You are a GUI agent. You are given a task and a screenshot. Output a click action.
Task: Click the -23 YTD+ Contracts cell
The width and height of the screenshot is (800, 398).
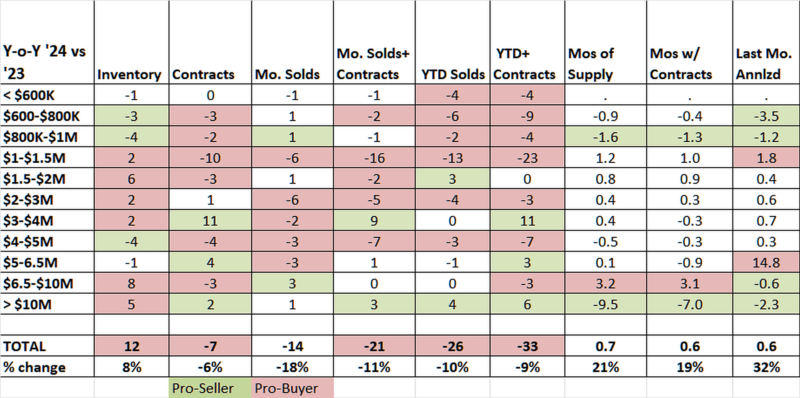click(527, 158)
